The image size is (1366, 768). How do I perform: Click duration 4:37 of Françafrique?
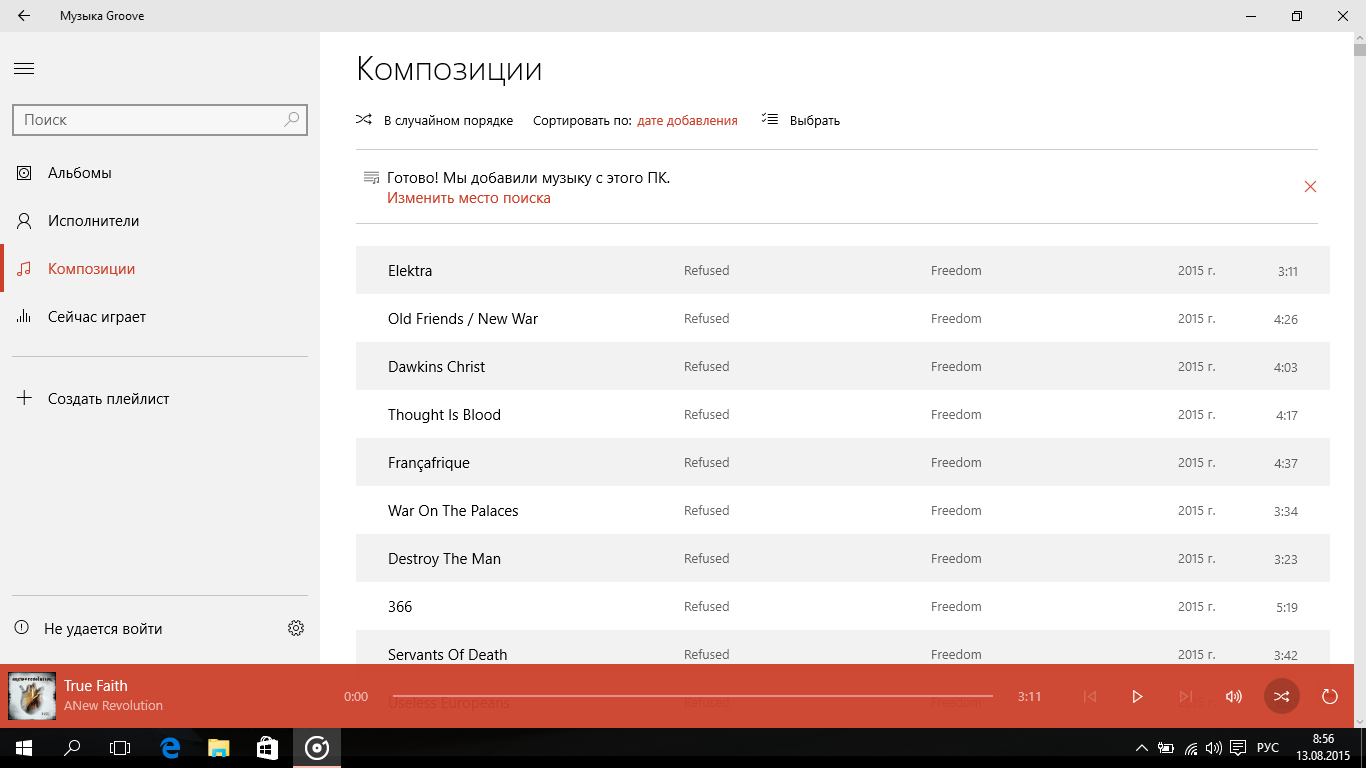tap(1286, 464)
